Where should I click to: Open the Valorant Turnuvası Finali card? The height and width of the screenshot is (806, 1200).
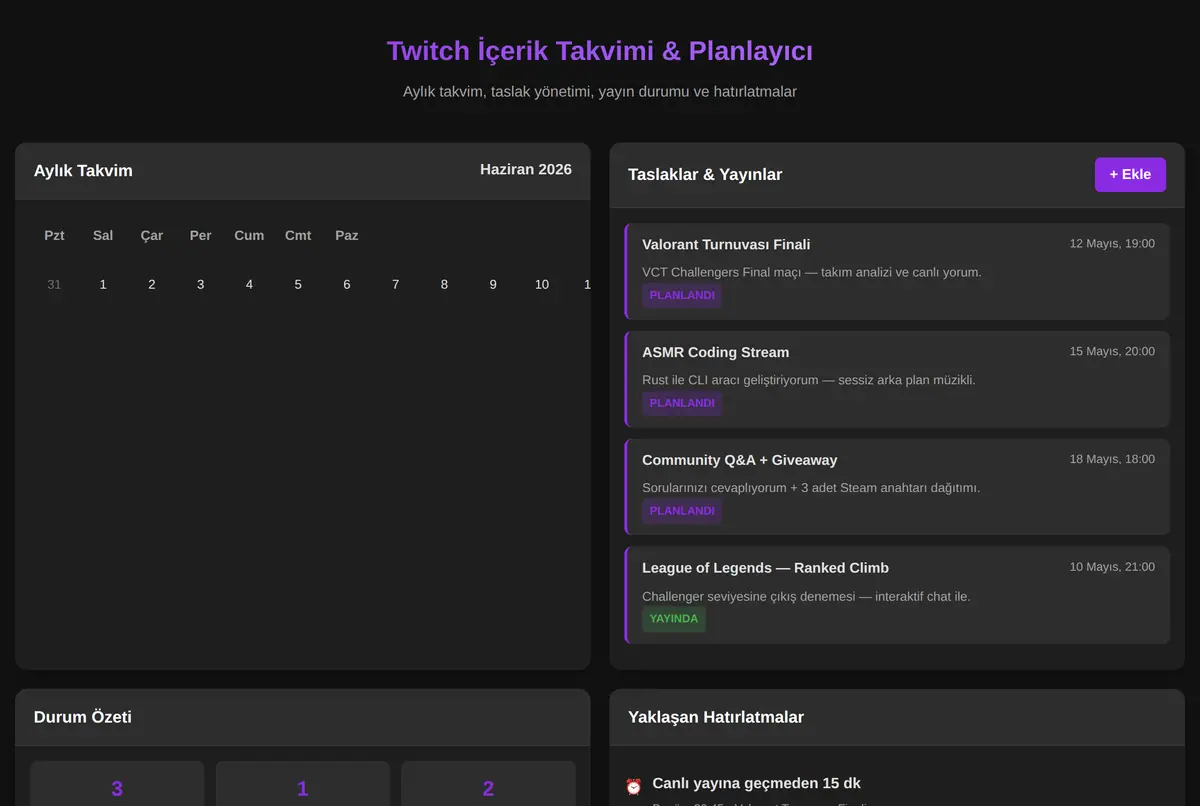[897, 271]
